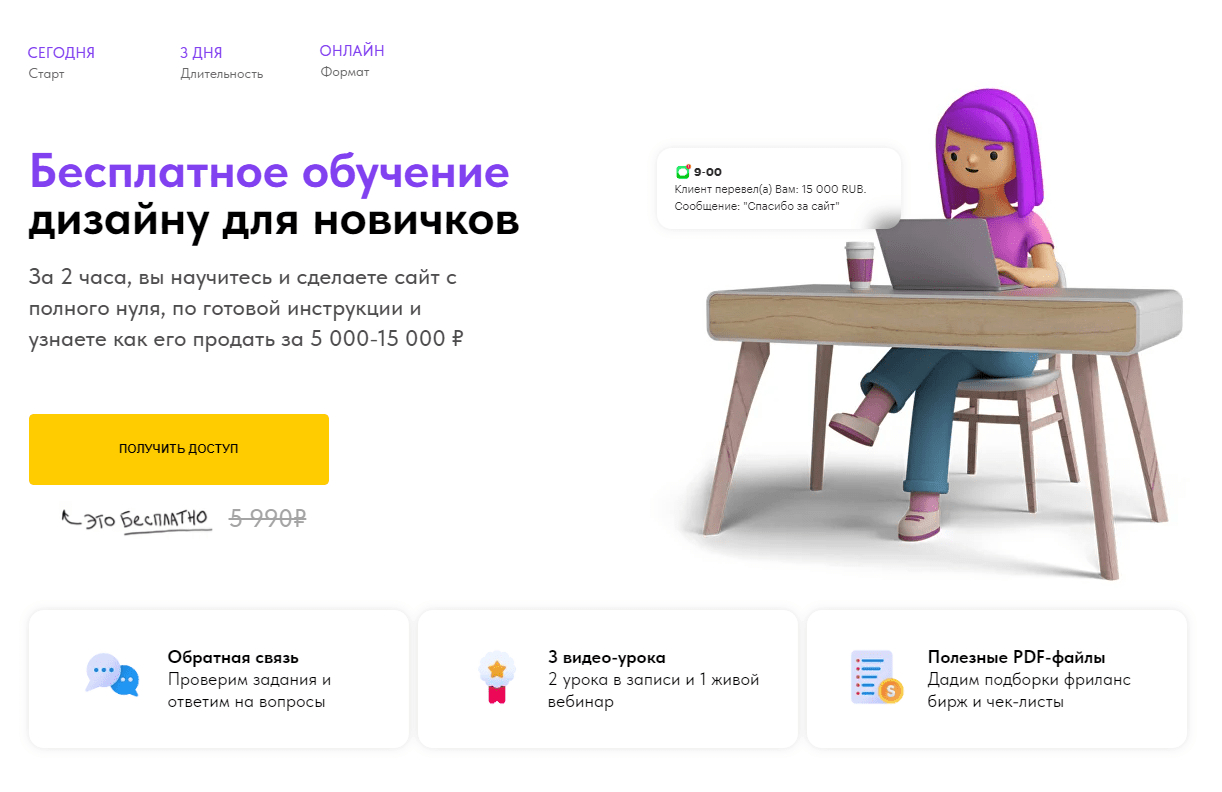Click the Бесплатное обучение purple heading

(269, 172)
